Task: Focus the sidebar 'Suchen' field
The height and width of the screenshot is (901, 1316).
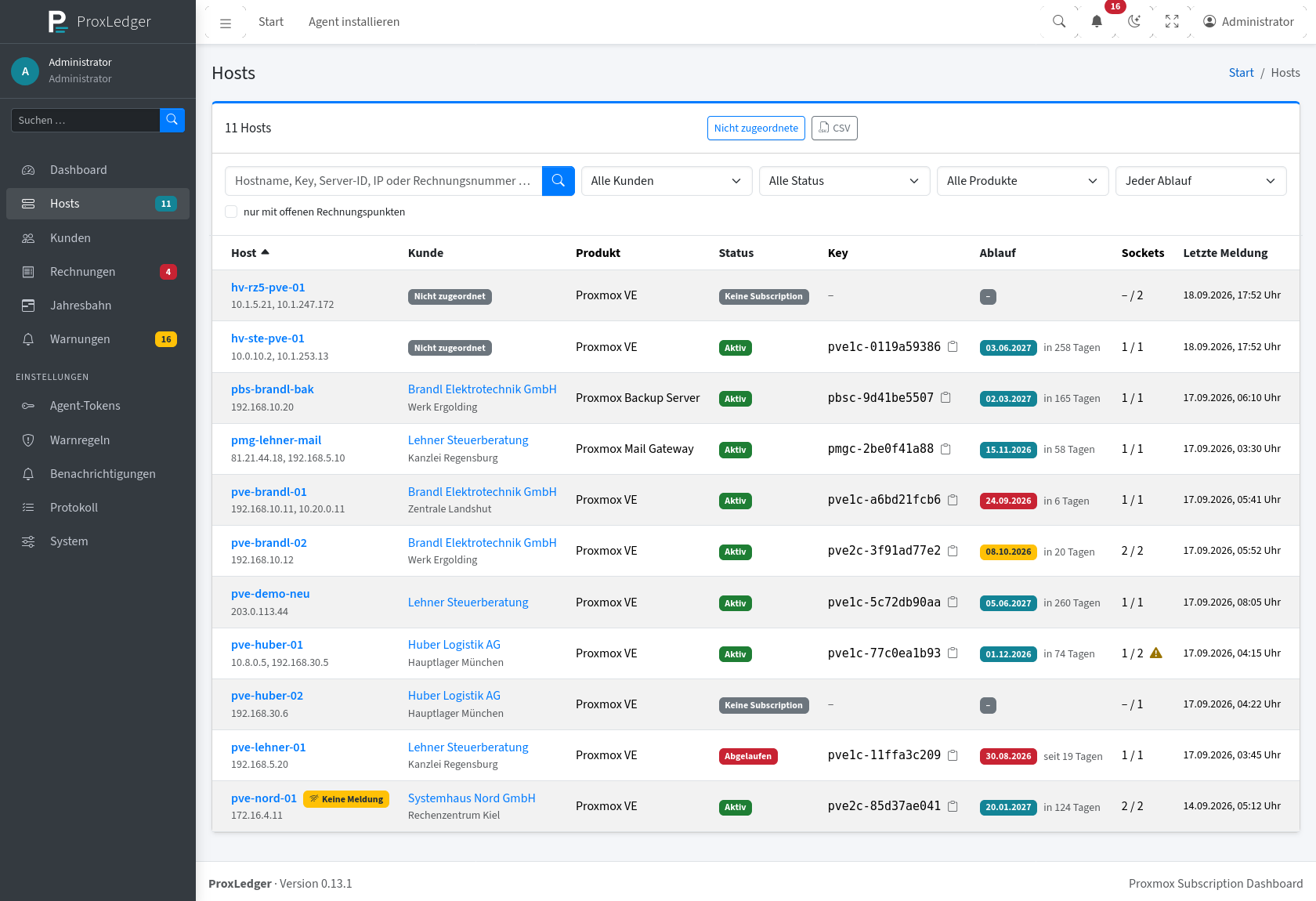Action: point(85,120)
